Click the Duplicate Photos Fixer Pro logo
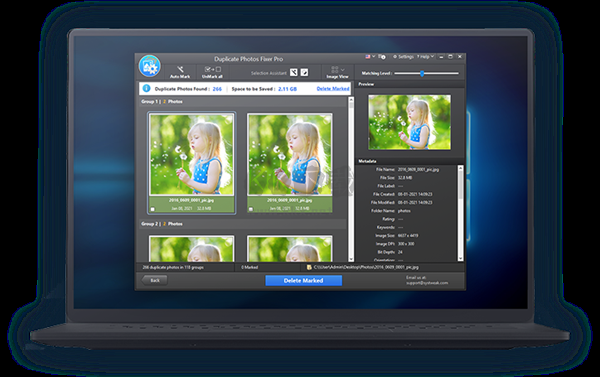600x377 pixels. click(x=150, y=66)
